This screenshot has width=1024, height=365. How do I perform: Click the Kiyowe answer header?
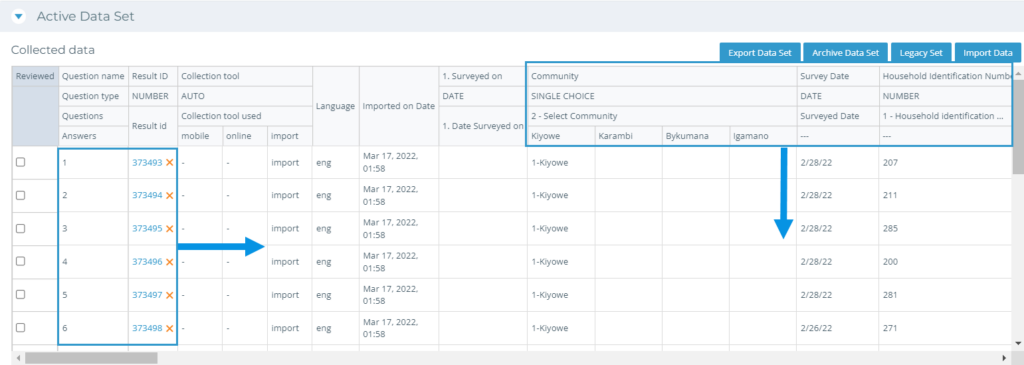[x=561, y=136]
